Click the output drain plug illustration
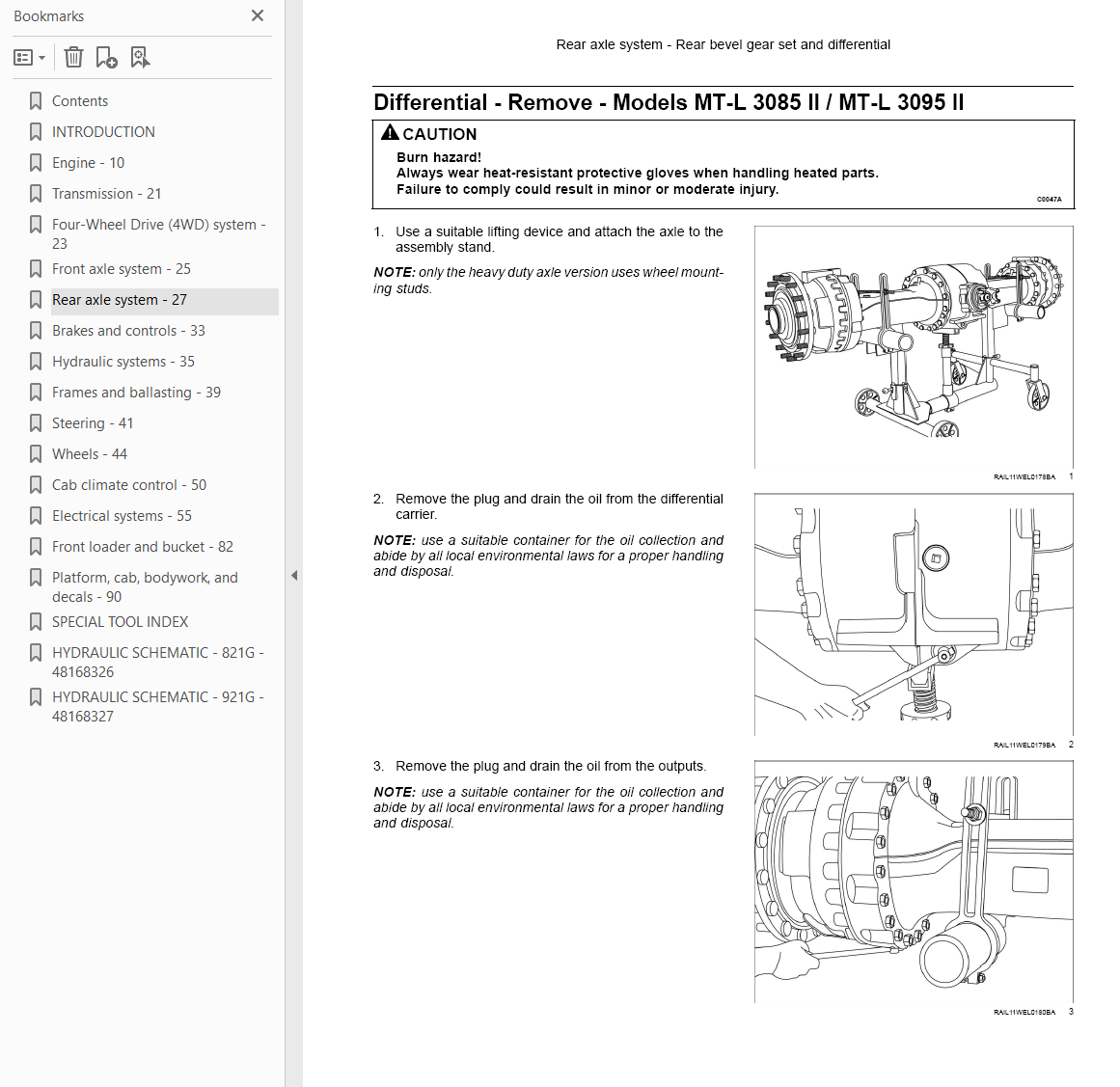Image resolution: width=1120 pixels, height=1087 pixels. (x=914, y=882)
